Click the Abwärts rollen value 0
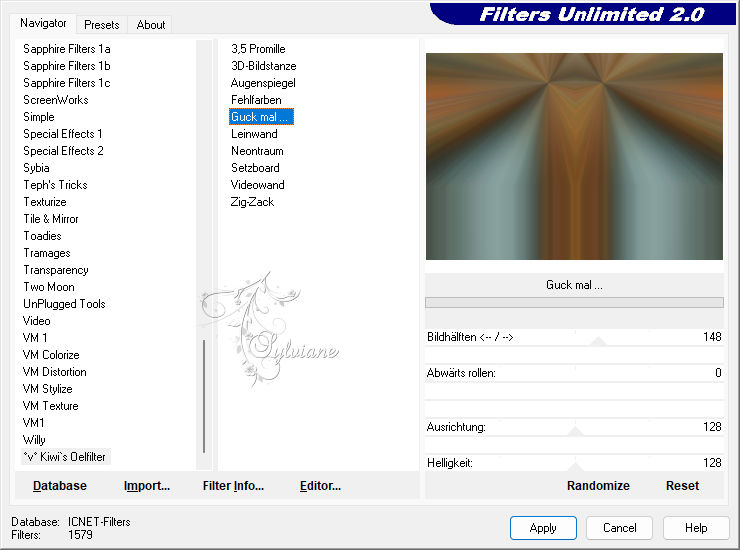The height and width of the screenshot is (550, 740). pos(718,372)
